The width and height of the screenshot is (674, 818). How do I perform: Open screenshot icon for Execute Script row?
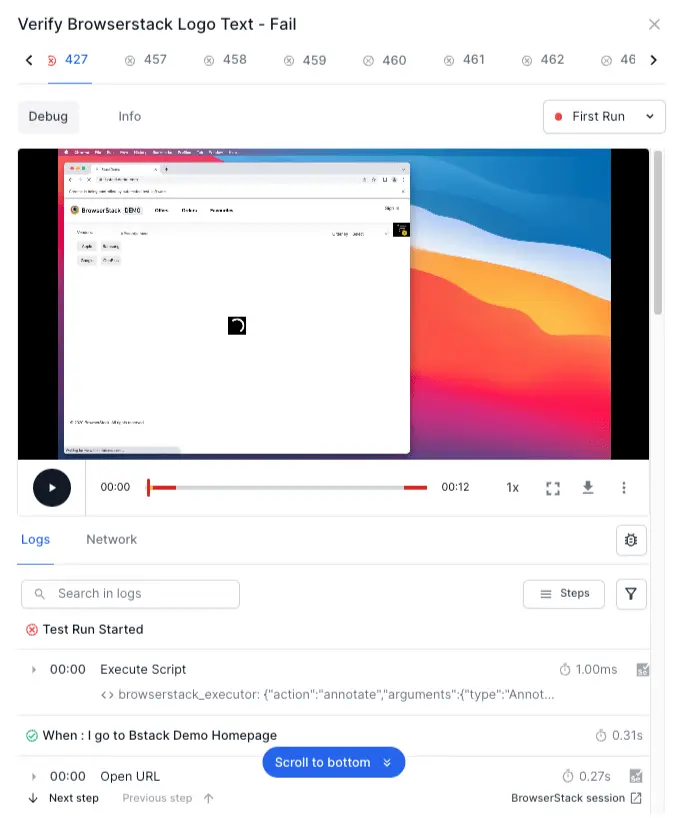[x=643, y=670]
